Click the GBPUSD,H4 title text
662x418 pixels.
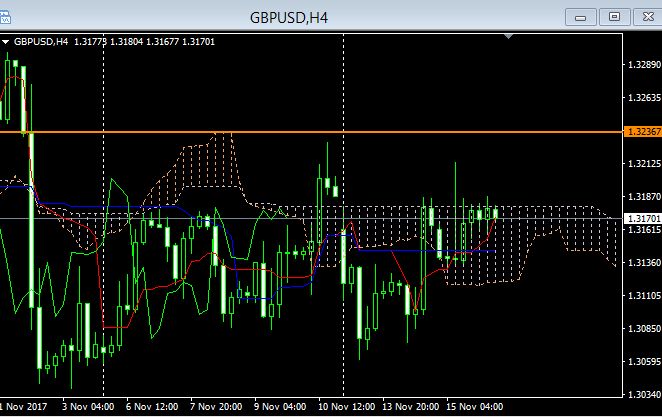click(x=289, y=18)
